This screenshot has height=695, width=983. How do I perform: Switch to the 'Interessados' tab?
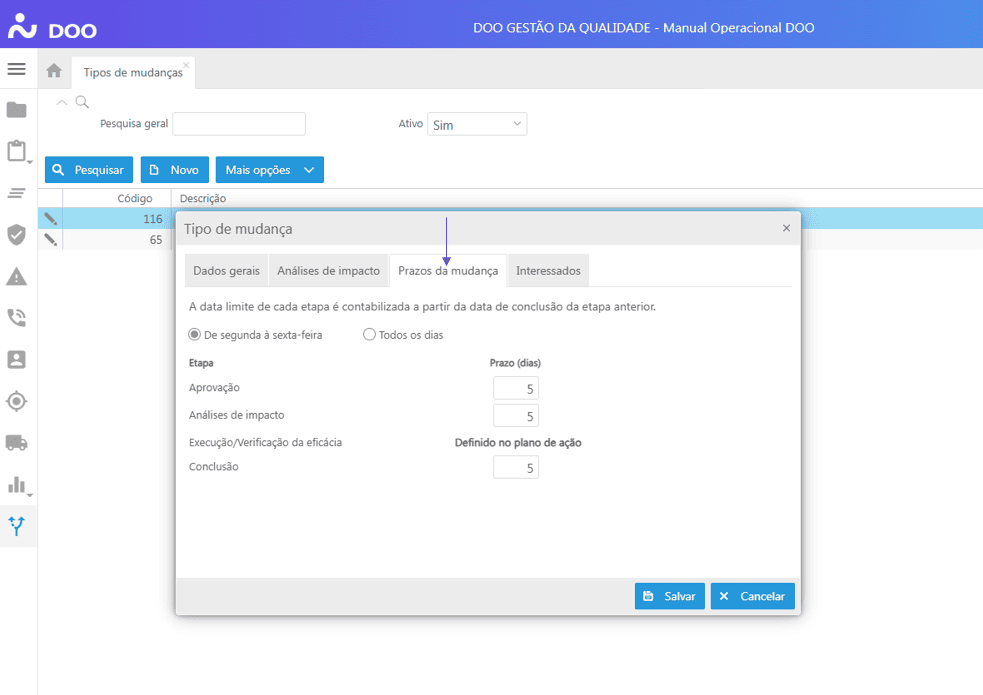pos(548,271)
